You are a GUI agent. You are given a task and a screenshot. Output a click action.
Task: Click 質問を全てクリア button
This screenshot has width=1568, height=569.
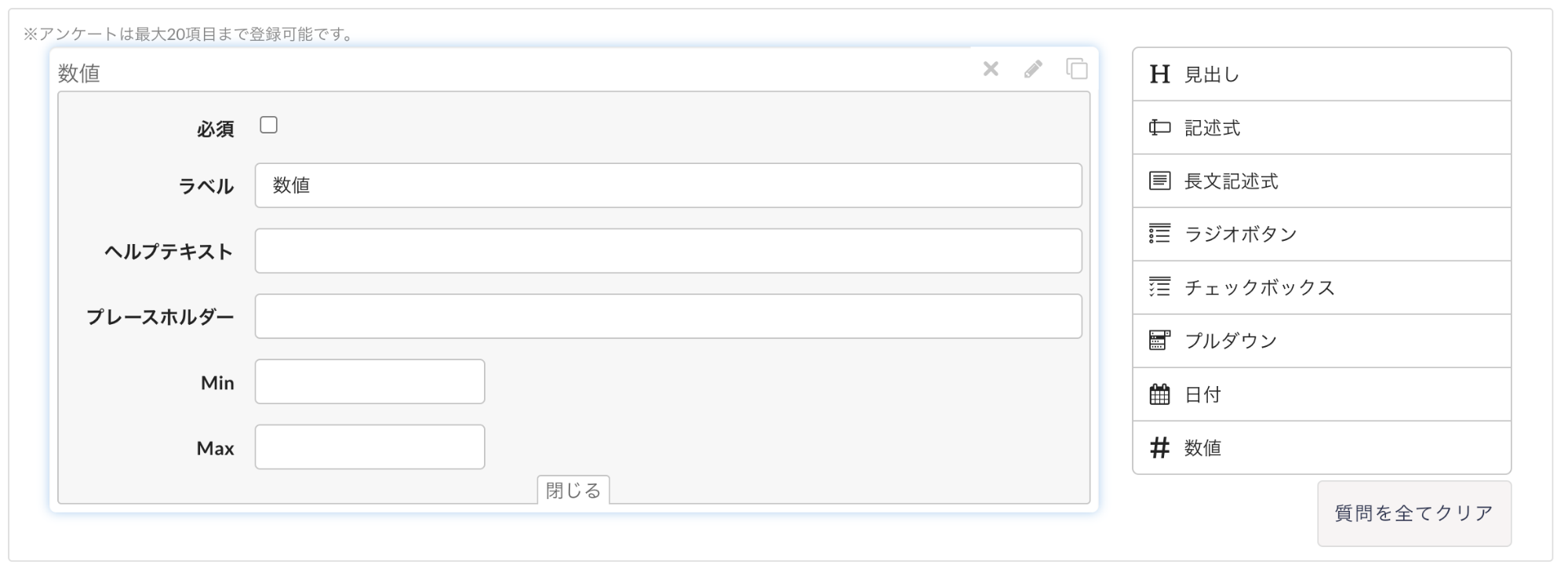(1414, 513)
